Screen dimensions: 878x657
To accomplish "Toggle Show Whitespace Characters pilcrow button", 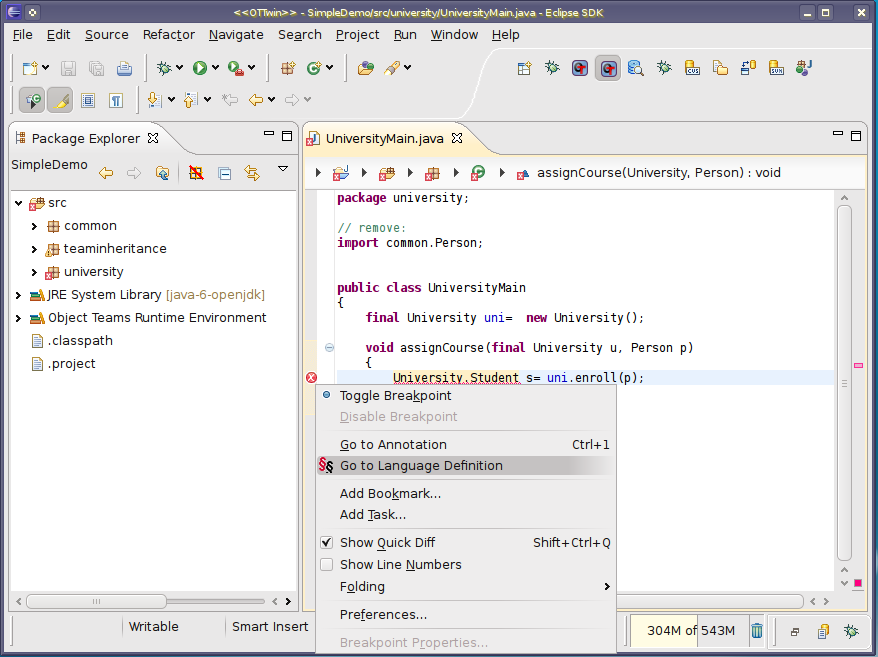I will point(116,101).
